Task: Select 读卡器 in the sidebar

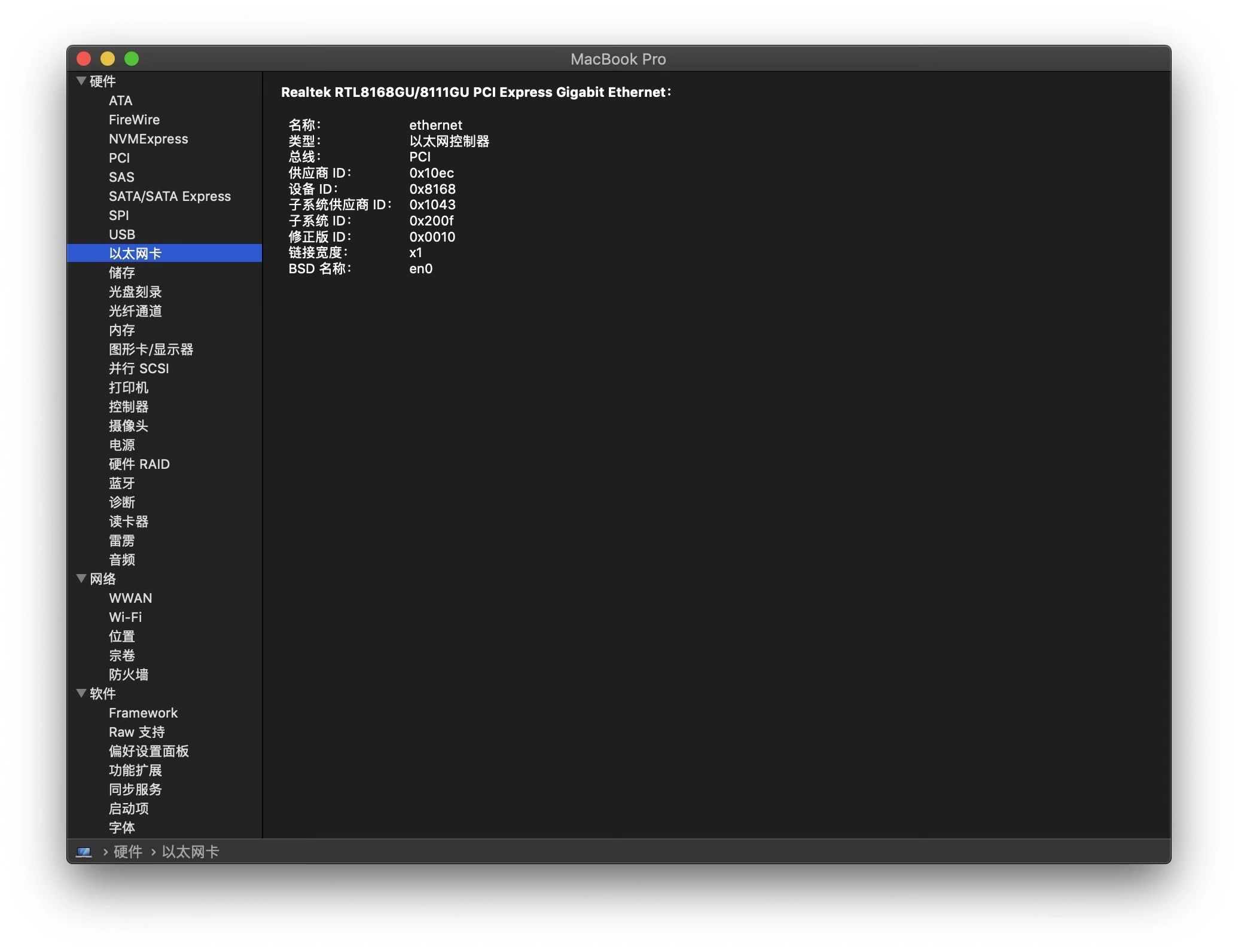Action: pyautogui.click(x=129, y=521)
